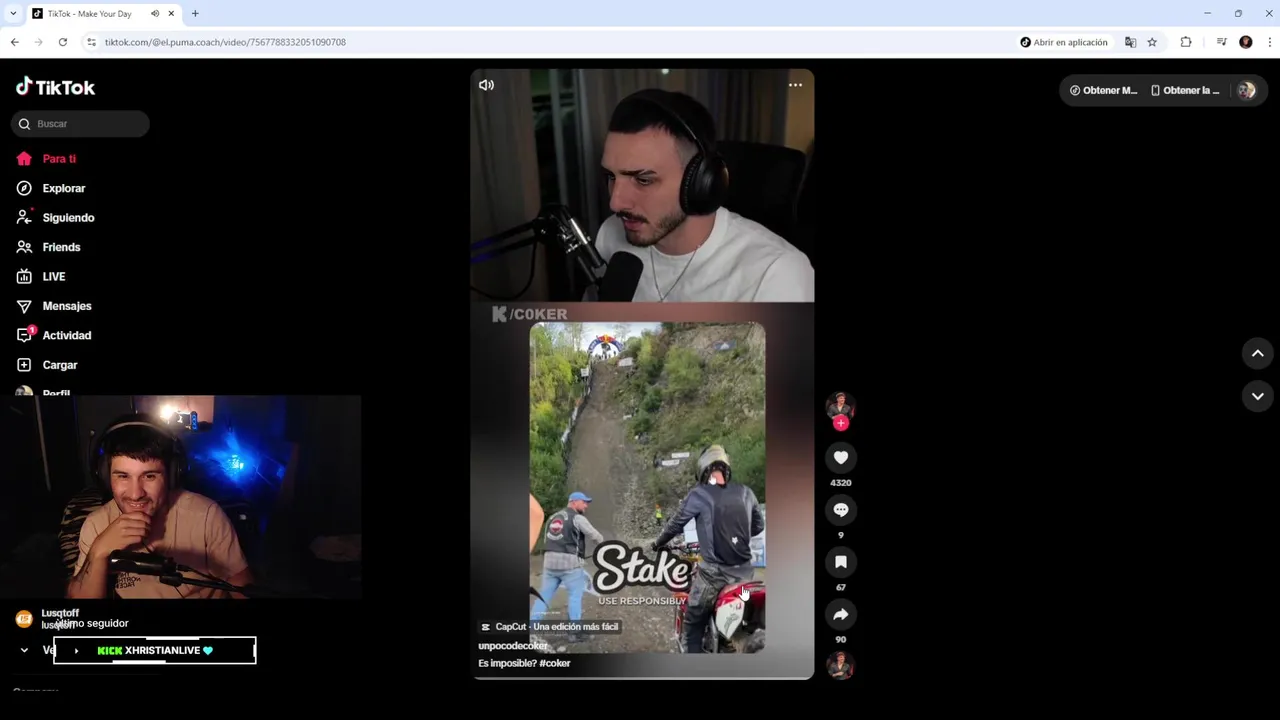
Task: Bookmark this page with the star icon
Action: (1152, 42)
